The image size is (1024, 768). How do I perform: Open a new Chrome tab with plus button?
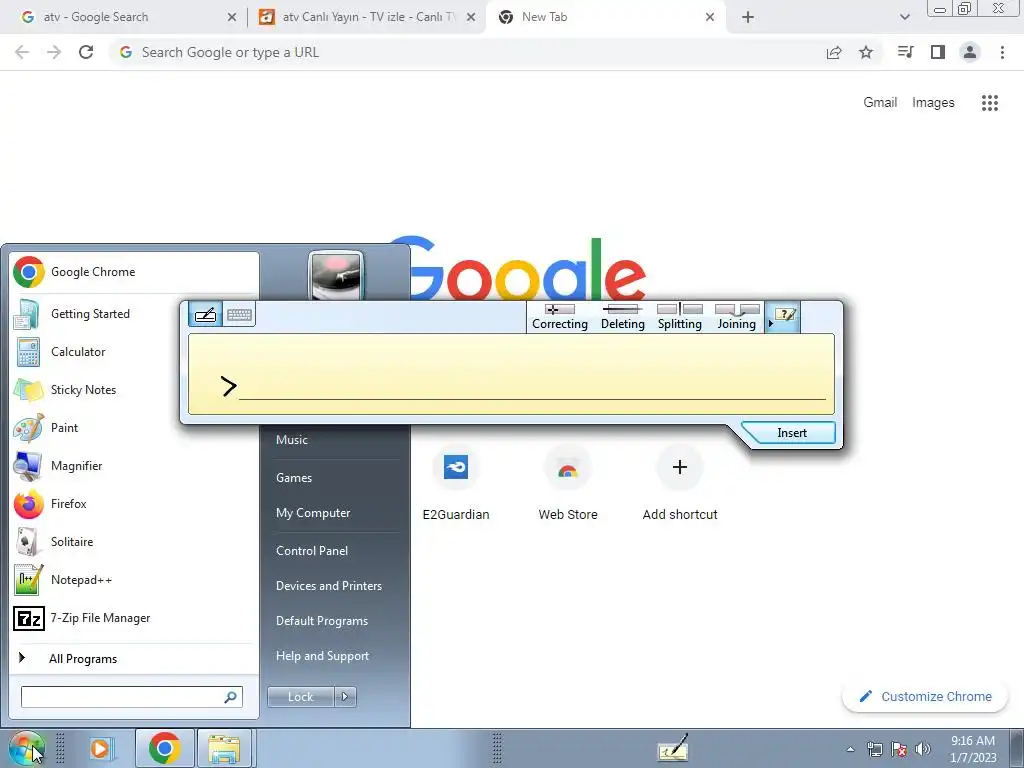pyautogui.click(x=748, y=17)
